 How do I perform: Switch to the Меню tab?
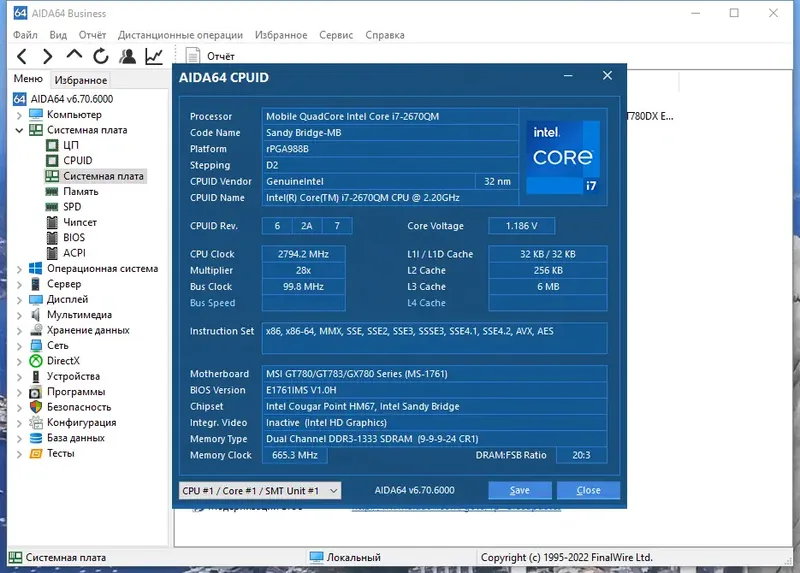click(28, 79)
